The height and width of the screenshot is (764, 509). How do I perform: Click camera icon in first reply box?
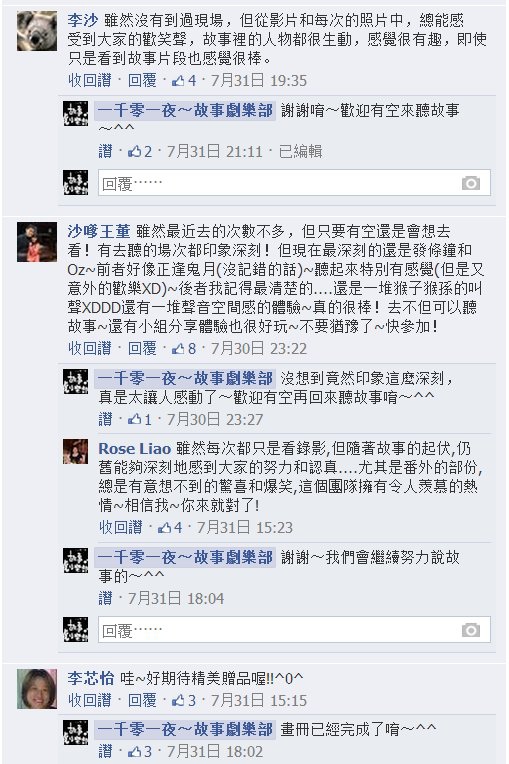(471, 183)
